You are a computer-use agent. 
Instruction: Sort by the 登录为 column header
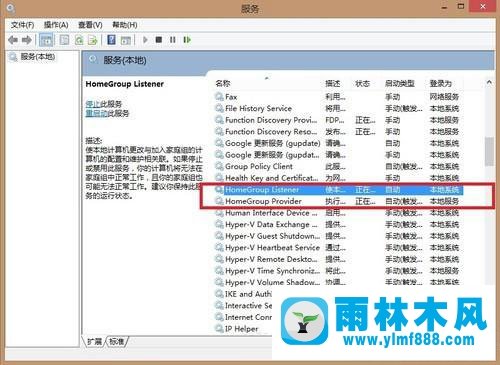click(x=441, y=83)
